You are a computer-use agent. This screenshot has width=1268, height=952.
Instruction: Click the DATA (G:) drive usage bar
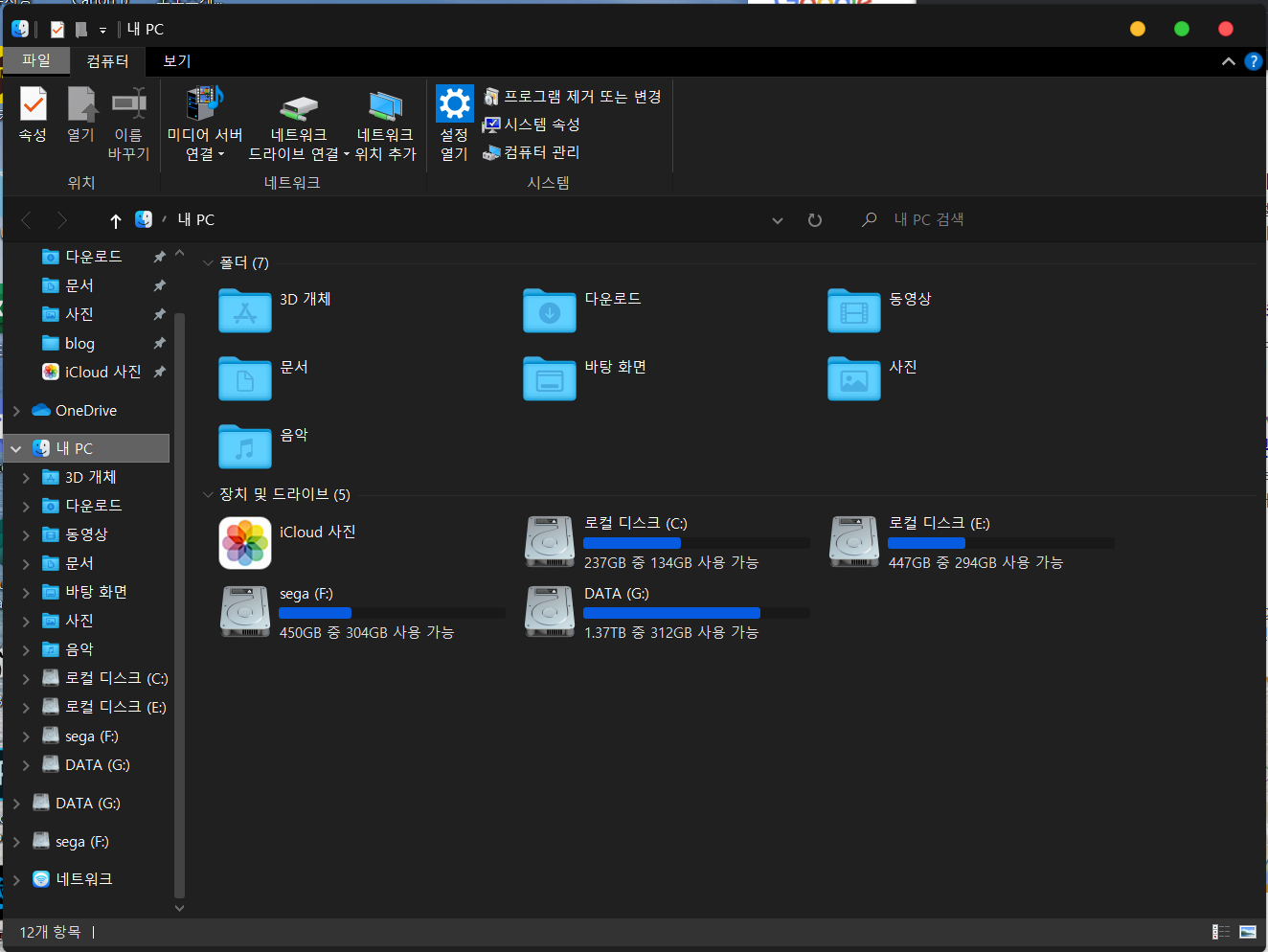click(x=696, y=613)
